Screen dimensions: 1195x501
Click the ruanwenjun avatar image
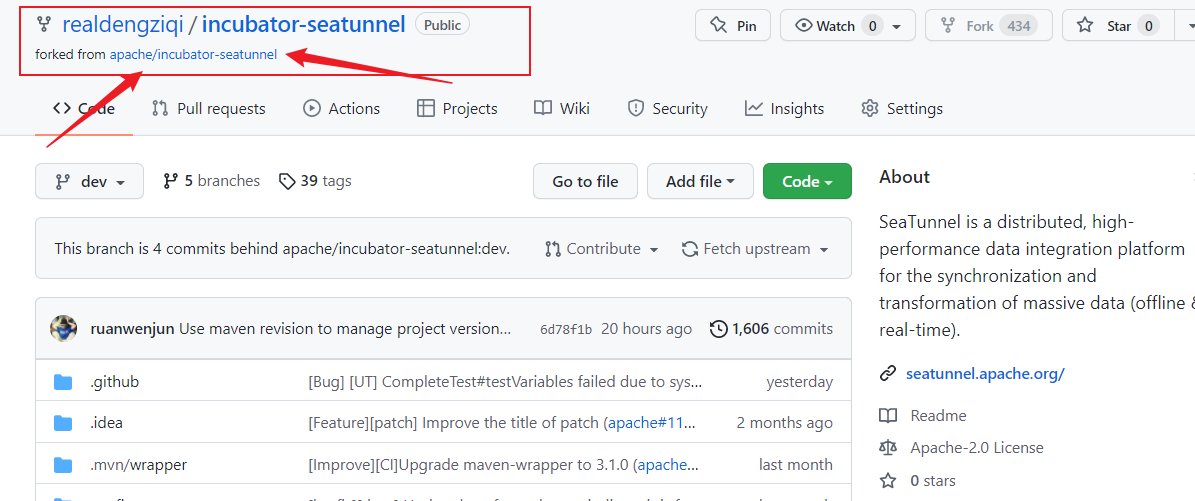(64, 329)
